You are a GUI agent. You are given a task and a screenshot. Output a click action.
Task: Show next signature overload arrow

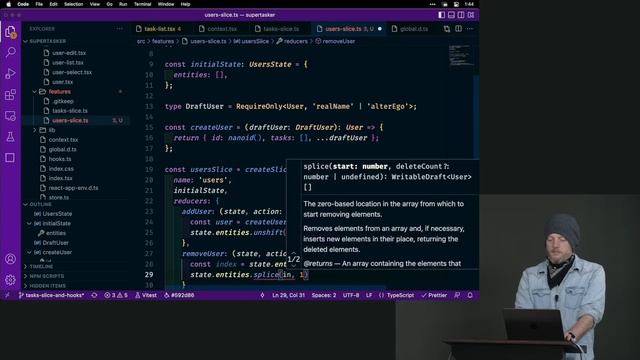pyautogui.click(x=293, y=266)
